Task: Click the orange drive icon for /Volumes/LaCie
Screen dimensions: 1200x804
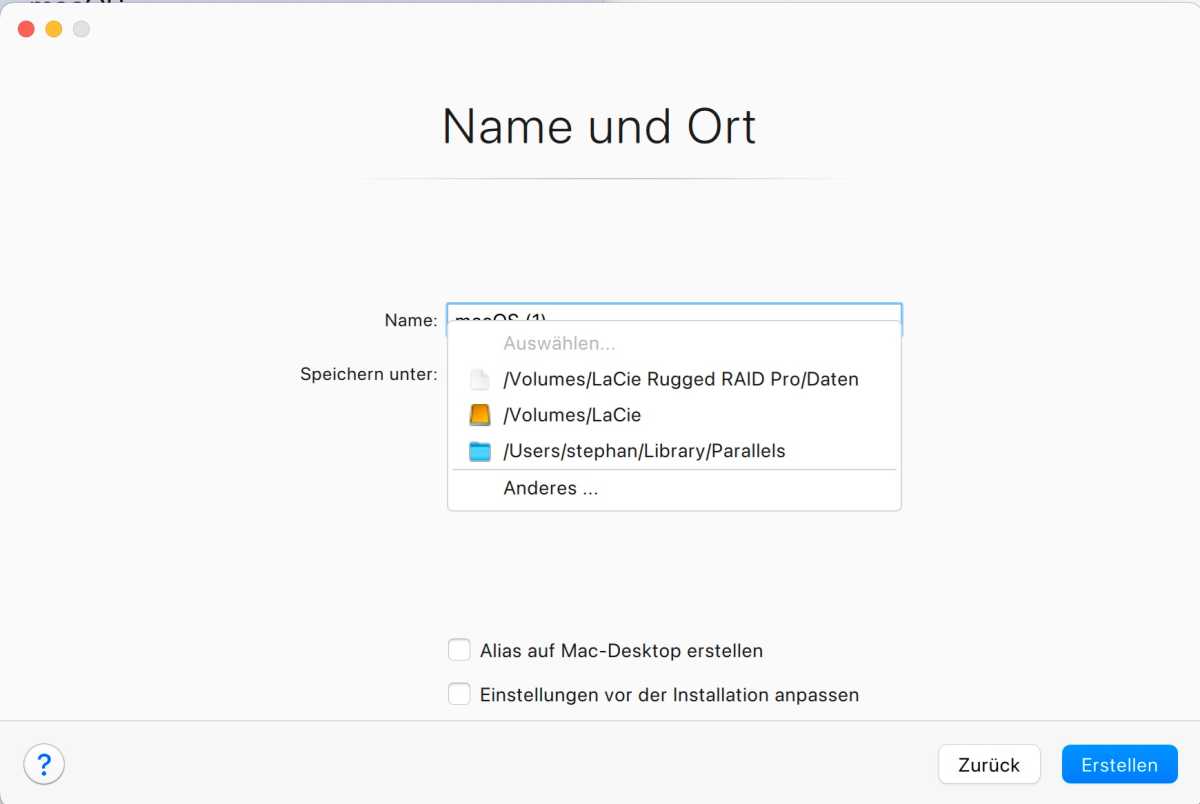Action: point(480,415)
